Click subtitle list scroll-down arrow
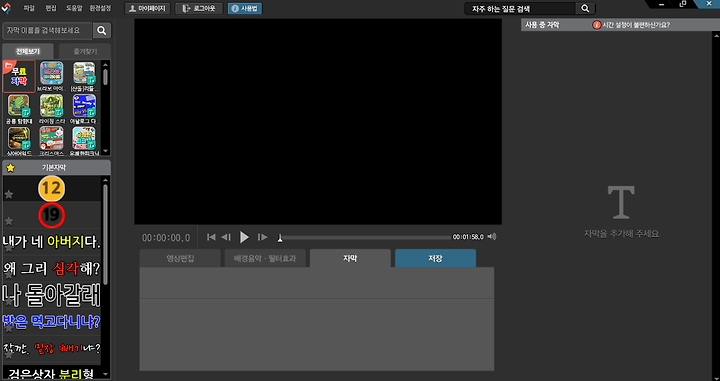 pyautogui.click(x=106, y=374)
